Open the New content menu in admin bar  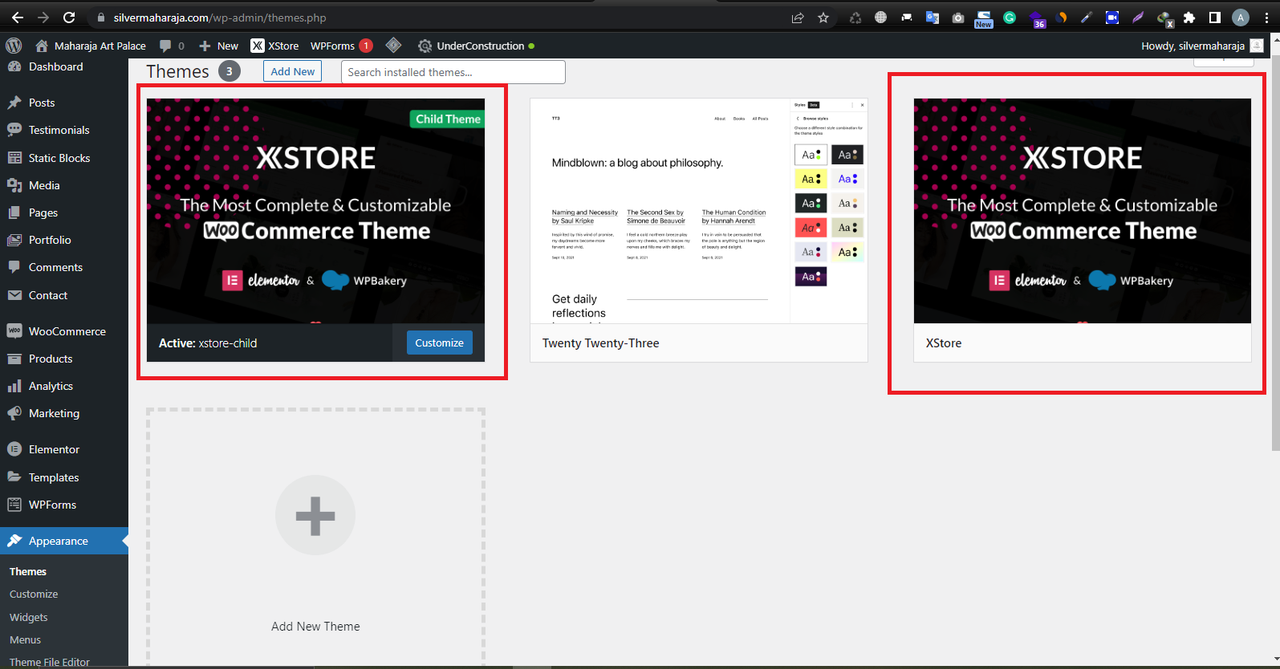218,45
